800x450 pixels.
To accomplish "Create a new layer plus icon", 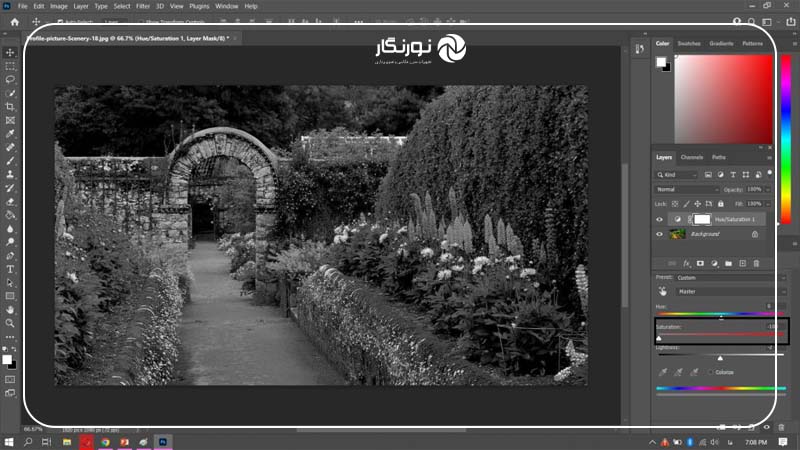I will pos(742,263).
